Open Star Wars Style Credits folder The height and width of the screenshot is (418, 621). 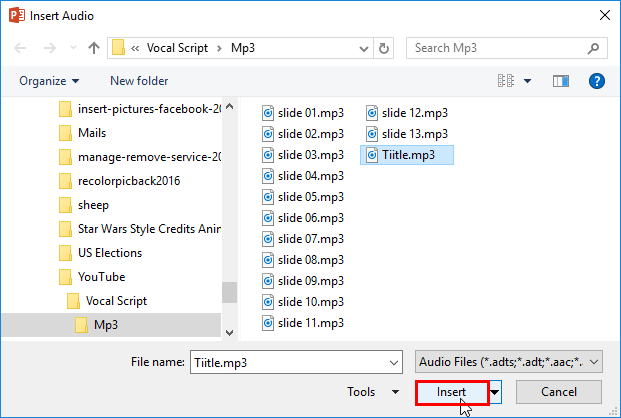point(140,229)
